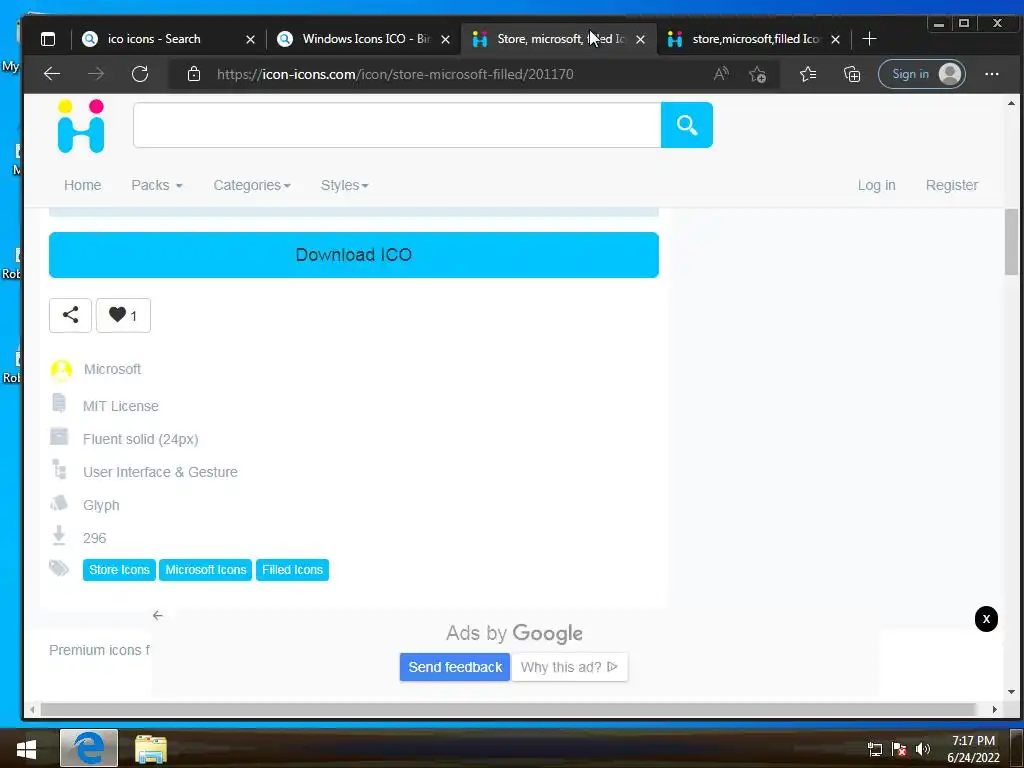The image size is (1024, 768).
Task: Expand the Packs dropdown menu
Action: pos(157,185)
